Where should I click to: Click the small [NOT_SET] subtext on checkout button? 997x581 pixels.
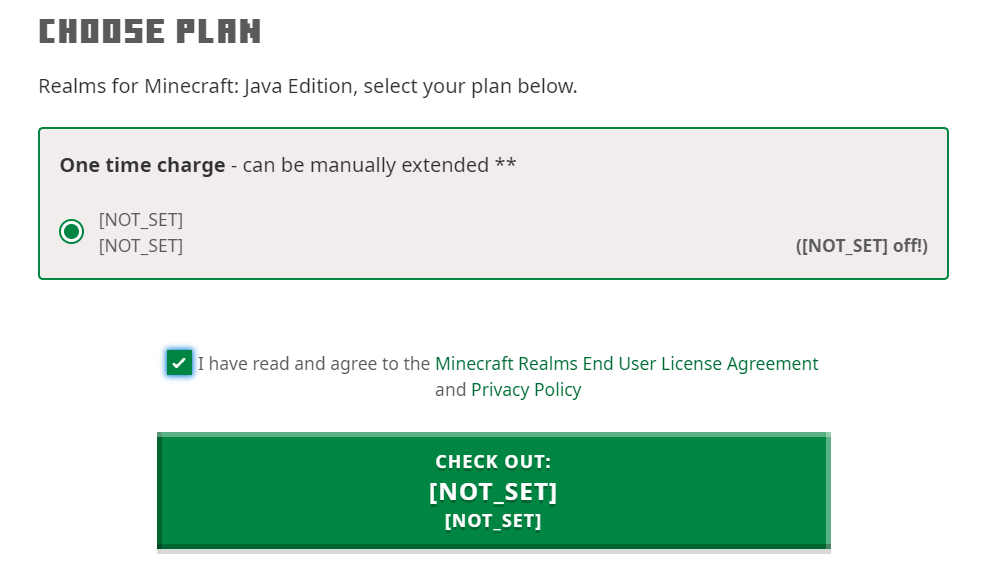(x=493, y=521)
